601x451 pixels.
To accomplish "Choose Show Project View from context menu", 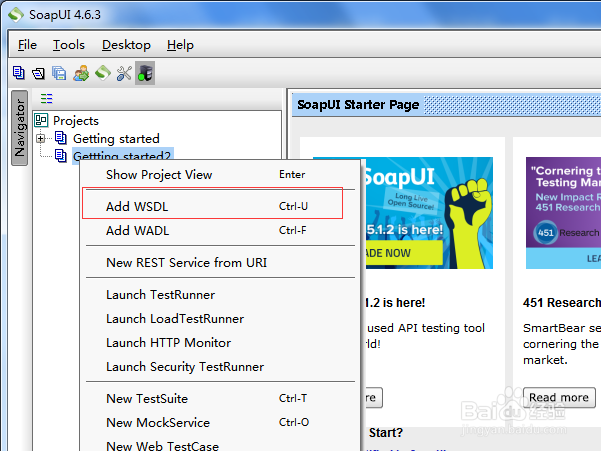I will pyautogui.click(x=220, y=175).
